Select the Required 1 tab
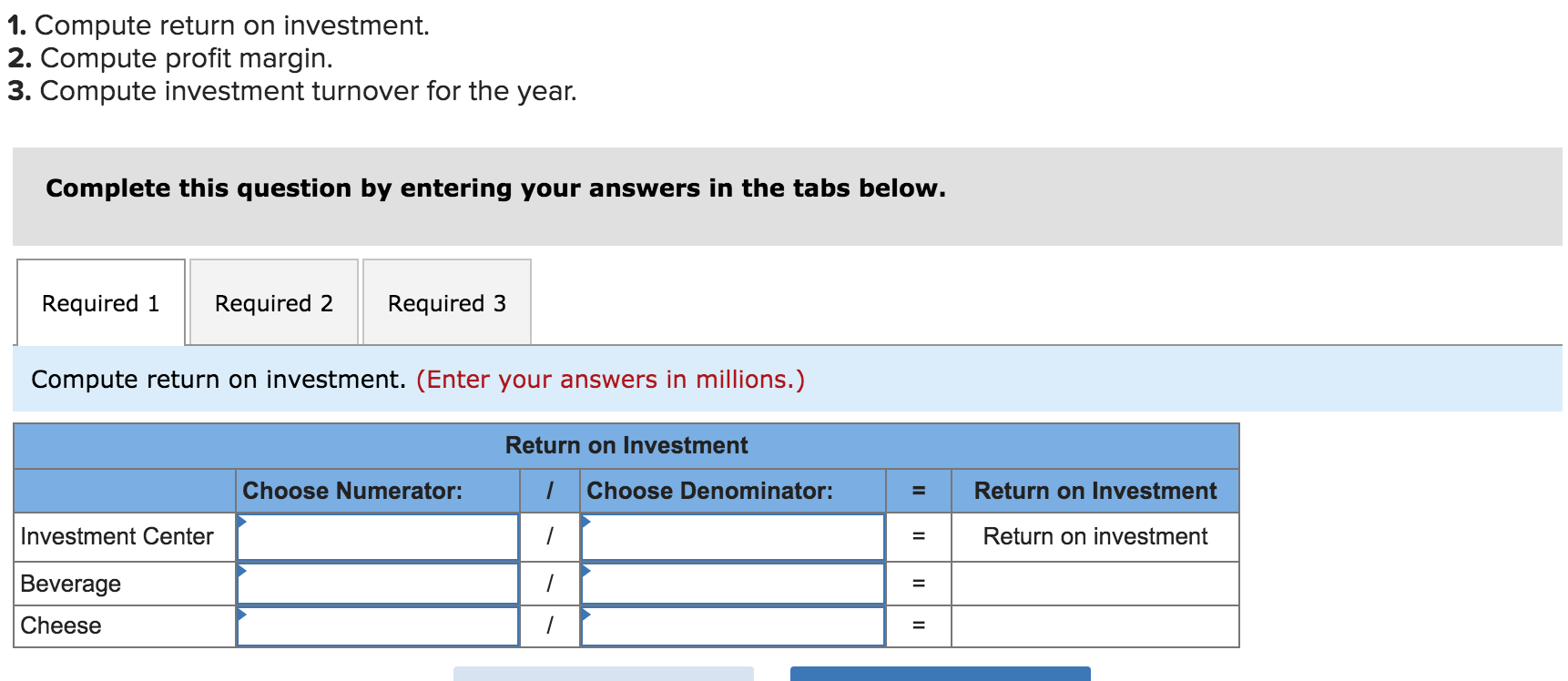 (x=100, y=302)
